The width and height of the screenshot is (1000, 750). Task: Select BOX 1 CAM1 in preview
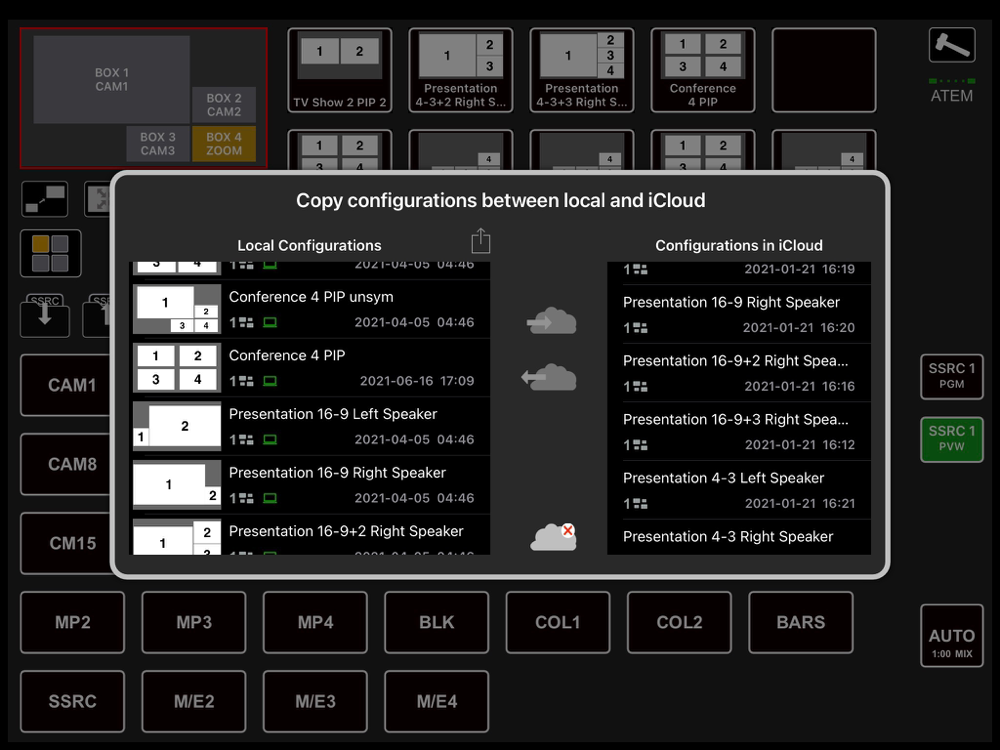(x=112, y=80)
